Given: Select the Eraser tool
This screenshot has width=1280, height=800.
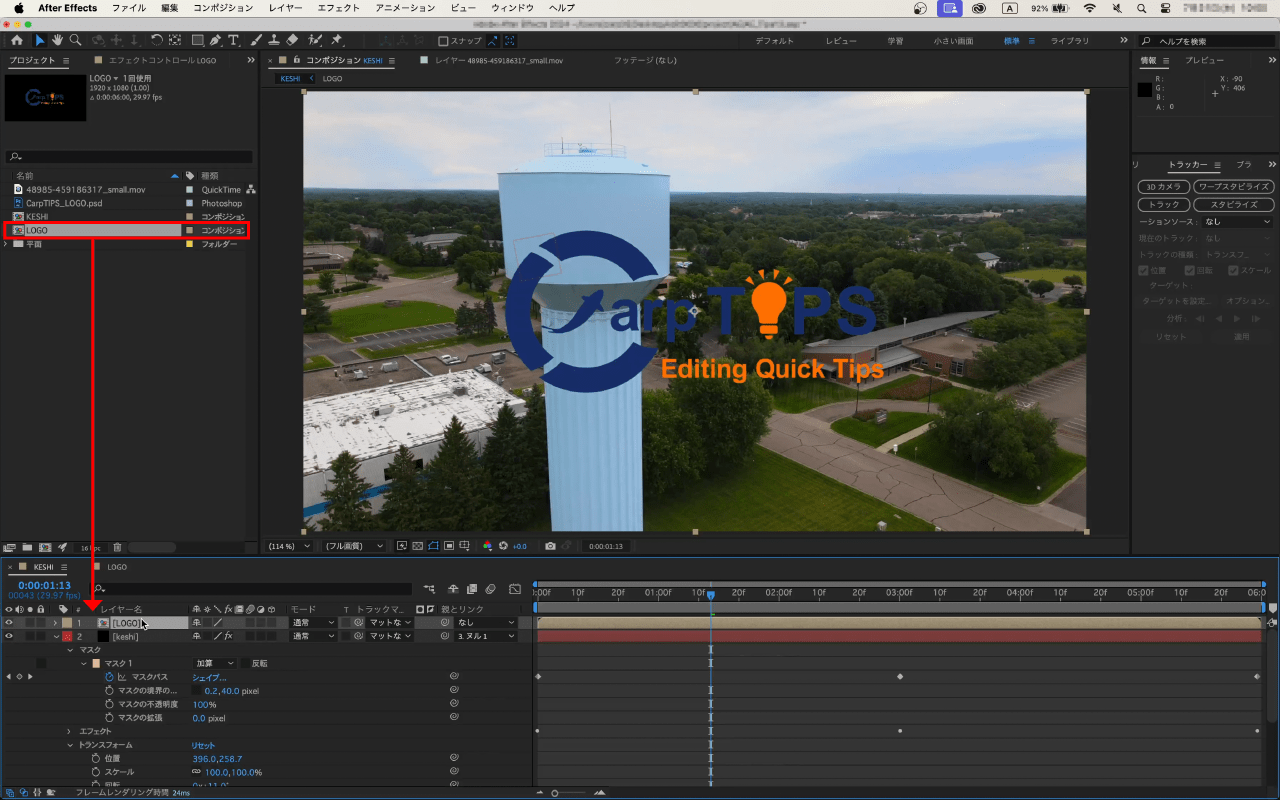Looking at the screenshot, I should coord(292,40).
